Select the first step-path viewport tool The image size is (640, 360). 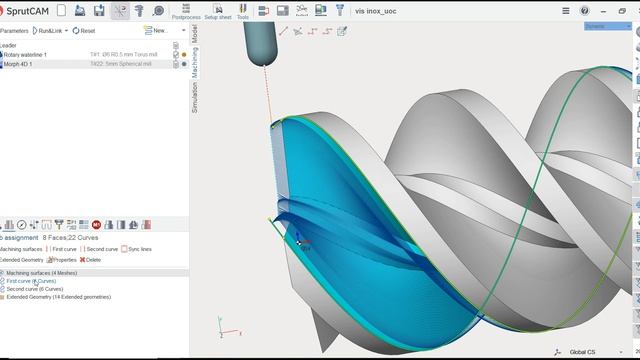click(x=313, y=31)
